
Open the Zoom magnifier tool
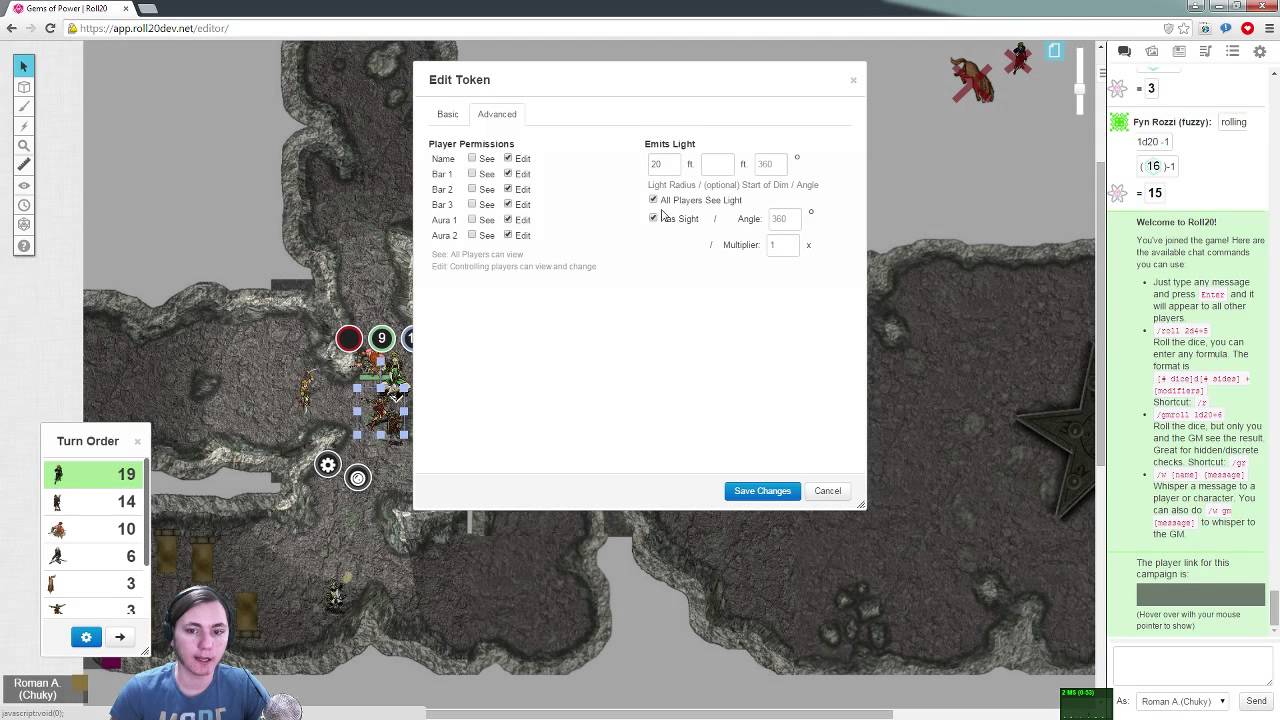24,146
